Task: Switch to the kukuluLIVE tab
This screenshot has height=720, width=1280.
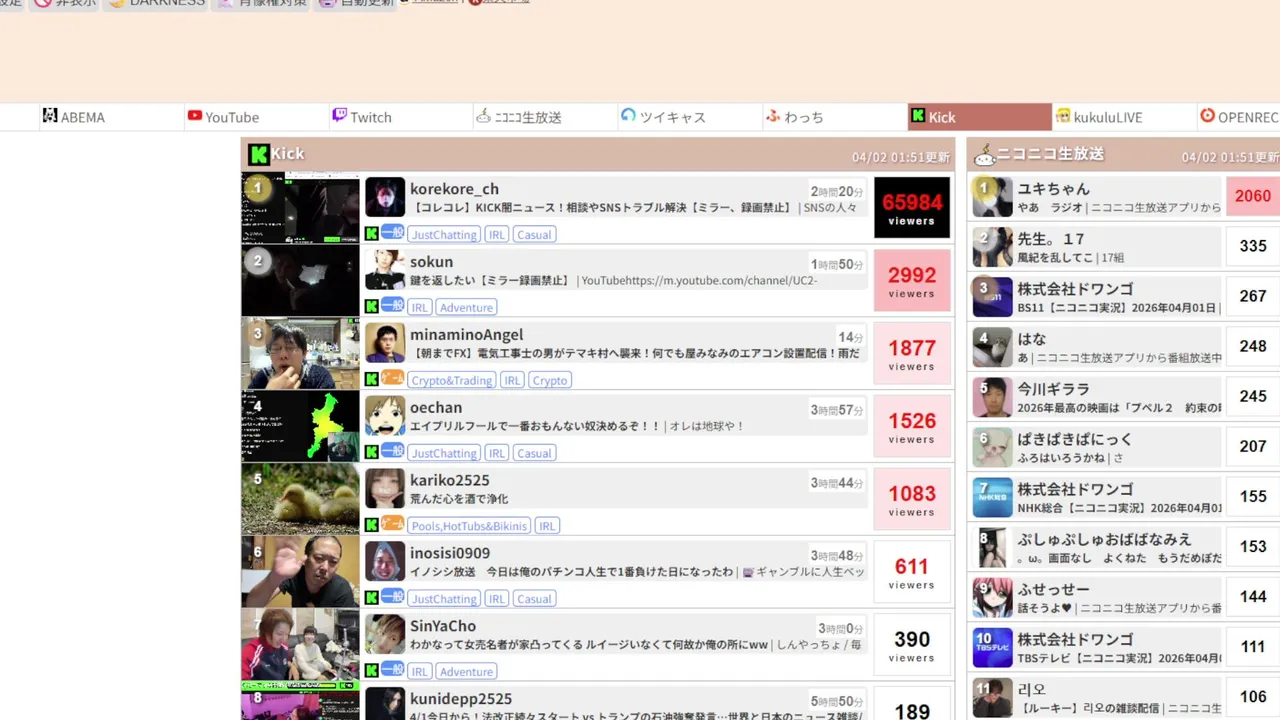Action: coord(1124,117)
